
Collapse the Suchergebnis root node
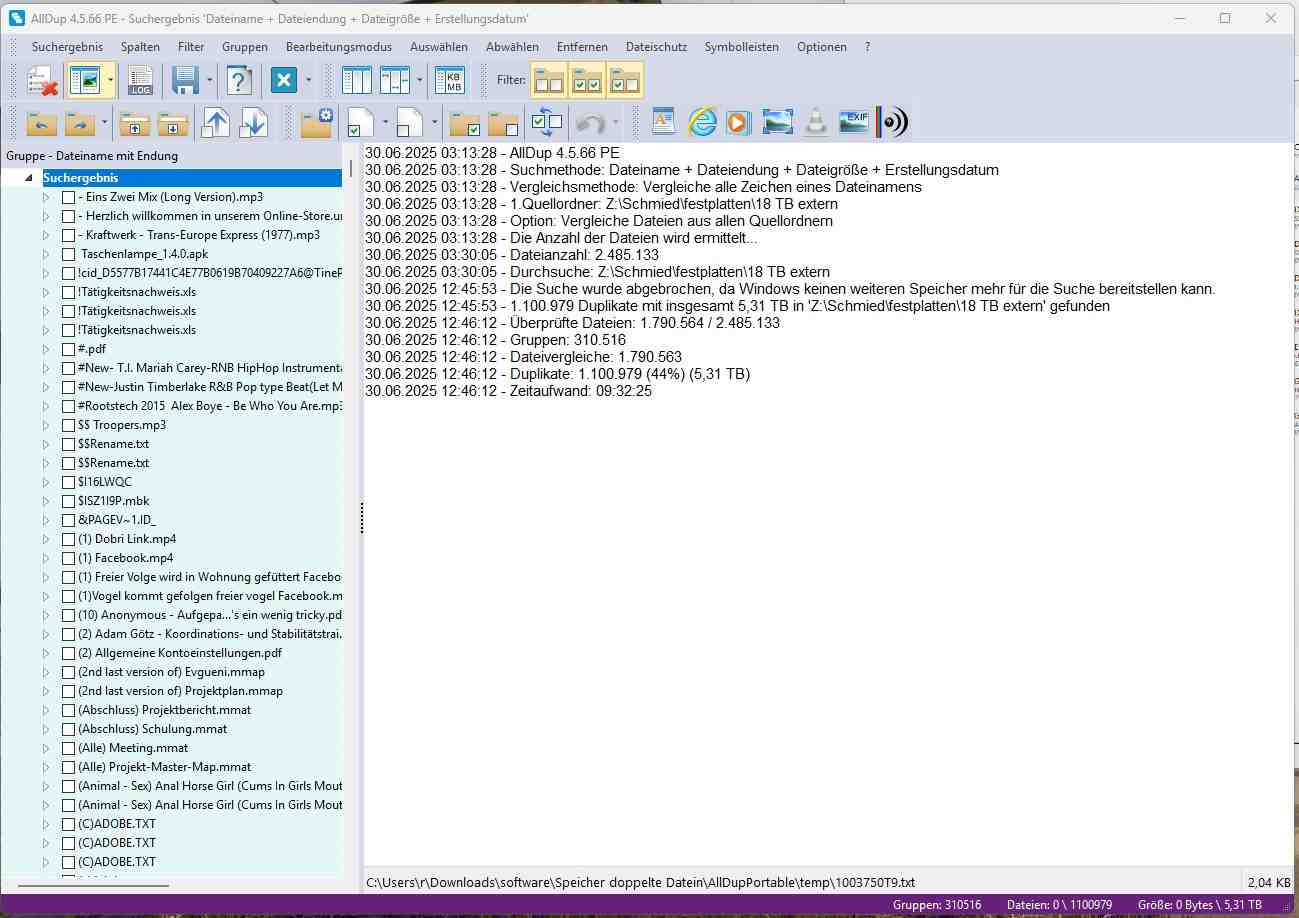(28, 178)
